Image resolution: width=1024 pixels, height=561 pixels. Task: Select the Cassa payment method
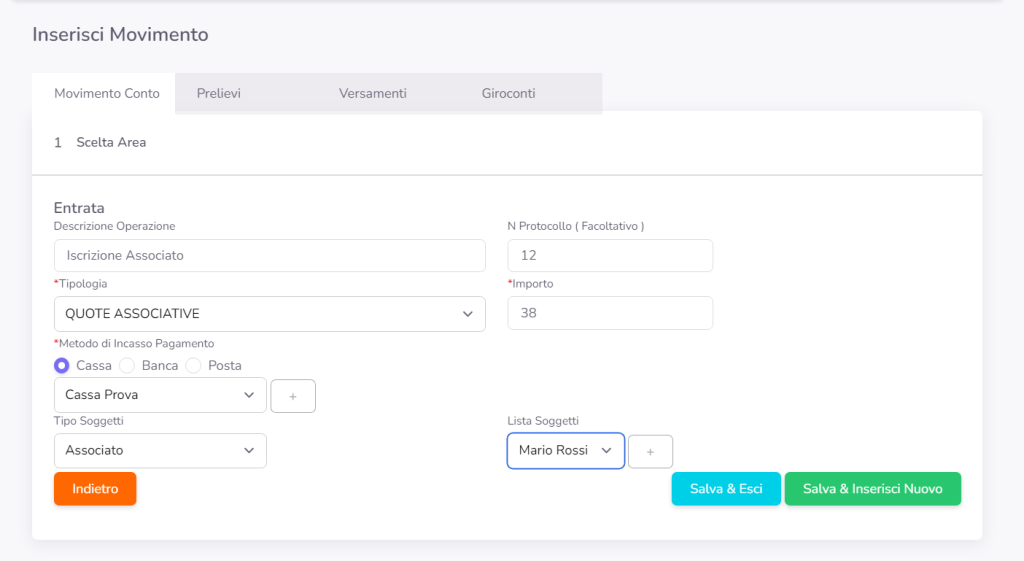(x=62, y=366)
